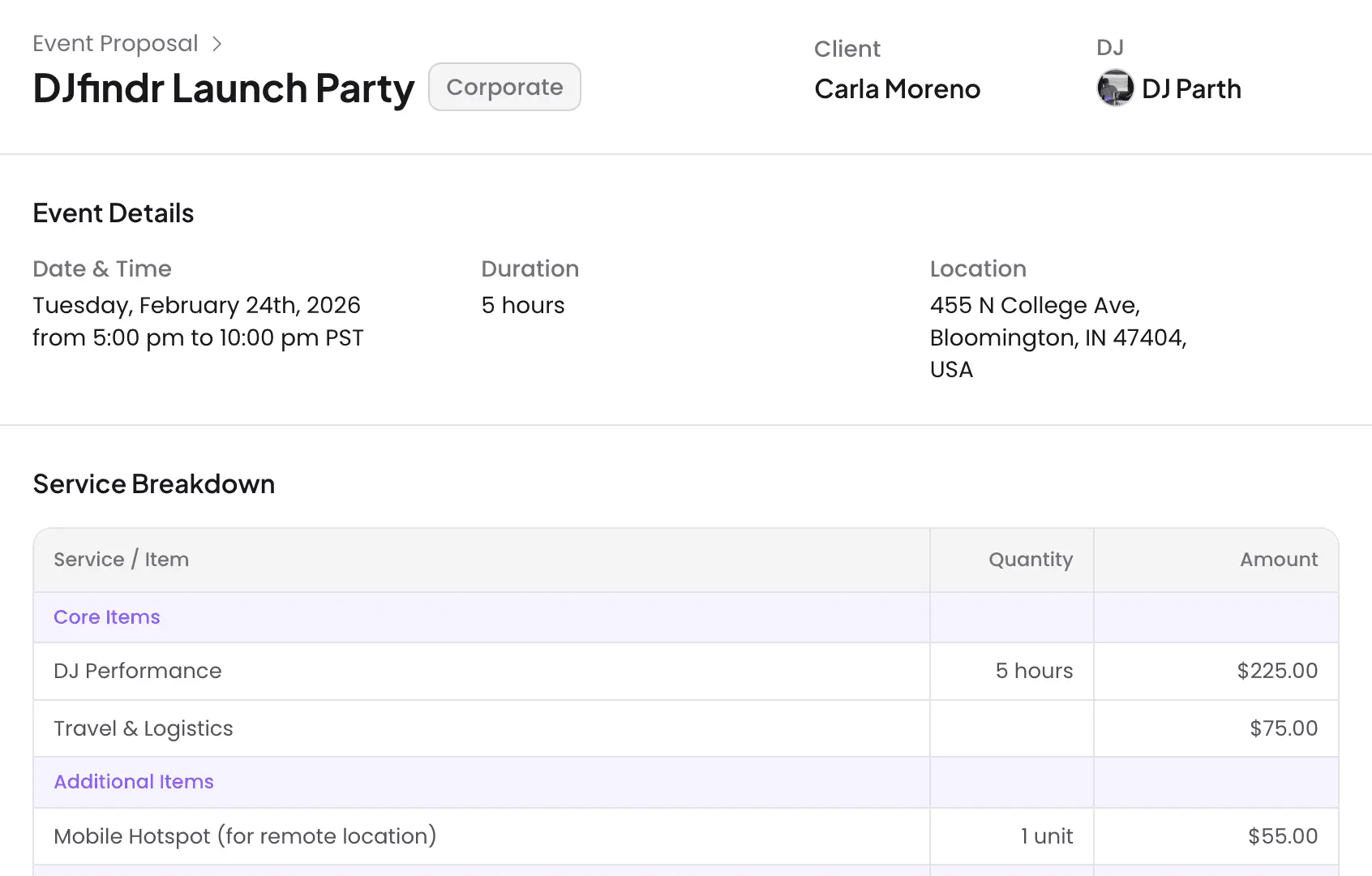Image resolution: width=1372 pixels, height=876 pixels.
Task: Click the Corporate event type badge
Action: click(504, 87)
